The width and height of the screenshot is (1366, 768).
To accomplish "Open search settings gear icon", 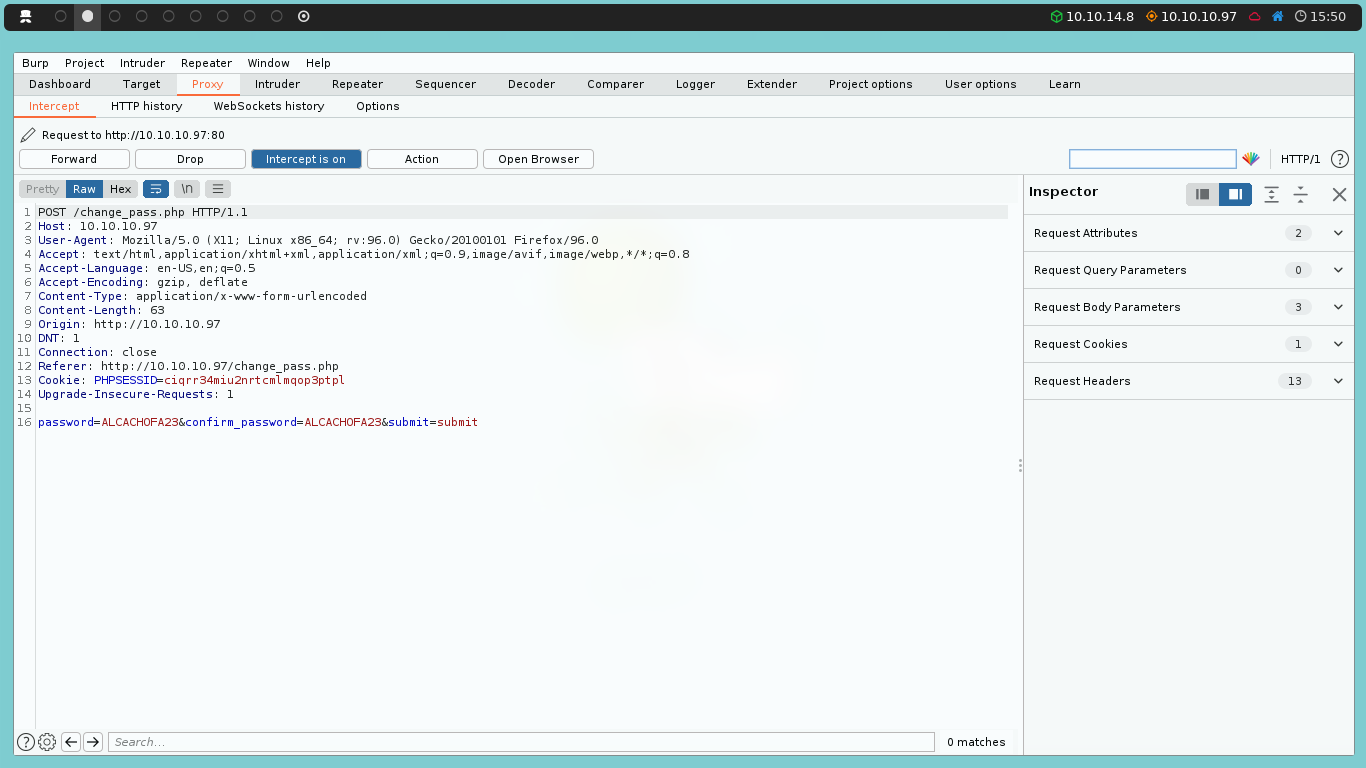I will (x=47, y=742).
